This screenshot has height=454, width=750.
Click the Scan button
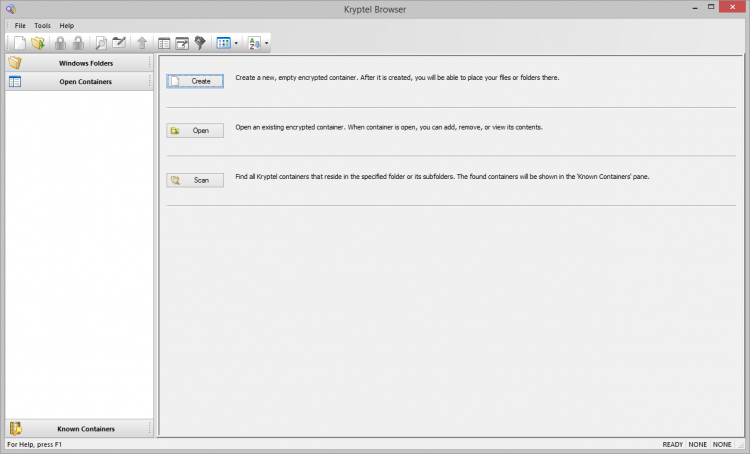195,180
